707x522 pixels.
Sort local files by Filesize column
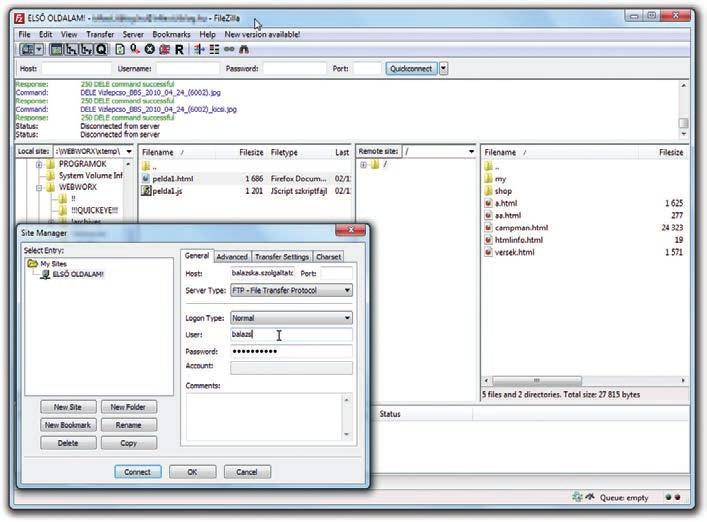click(251, 152)
